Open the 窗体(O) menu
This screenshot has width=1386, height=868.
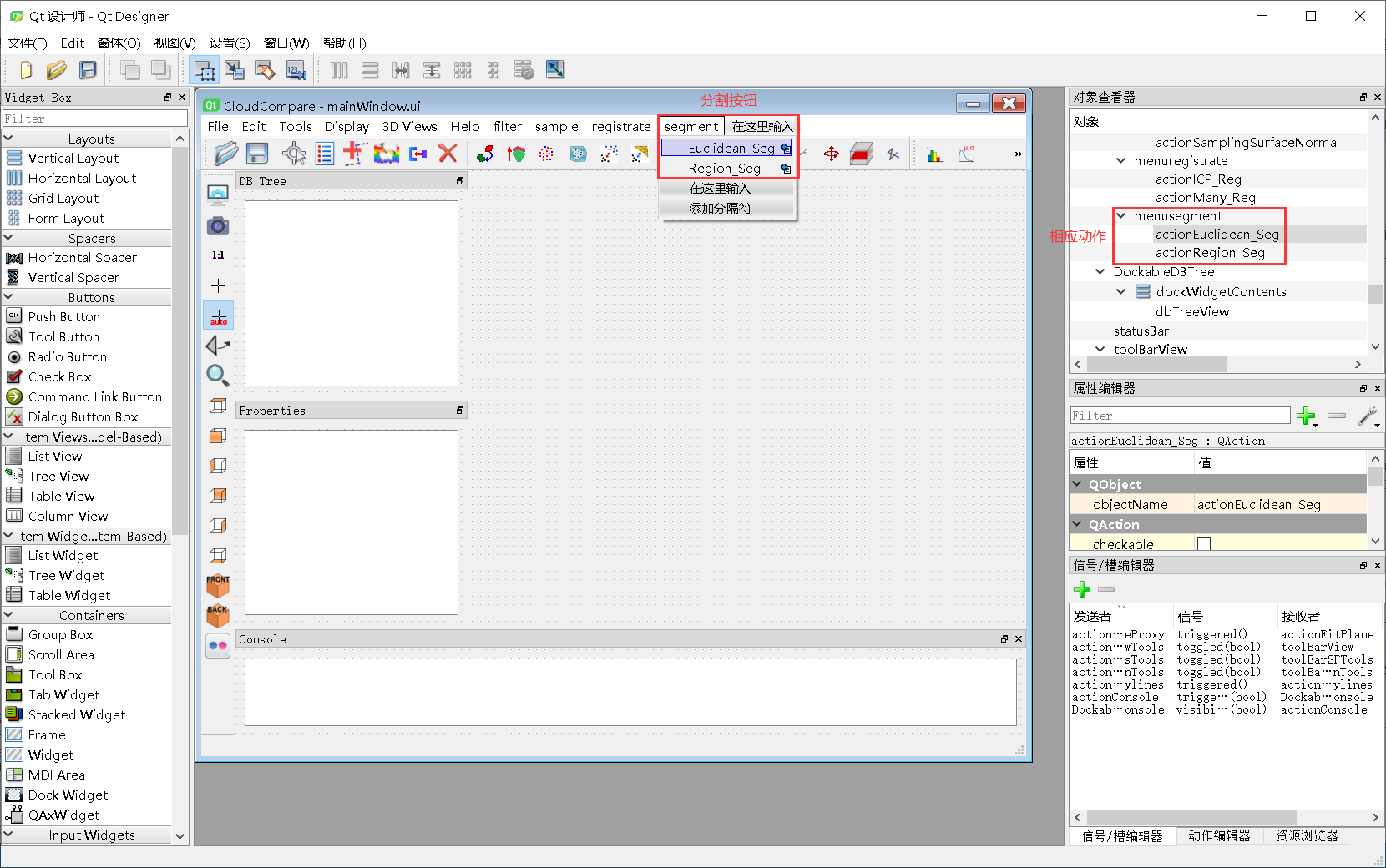click(119, 43)
